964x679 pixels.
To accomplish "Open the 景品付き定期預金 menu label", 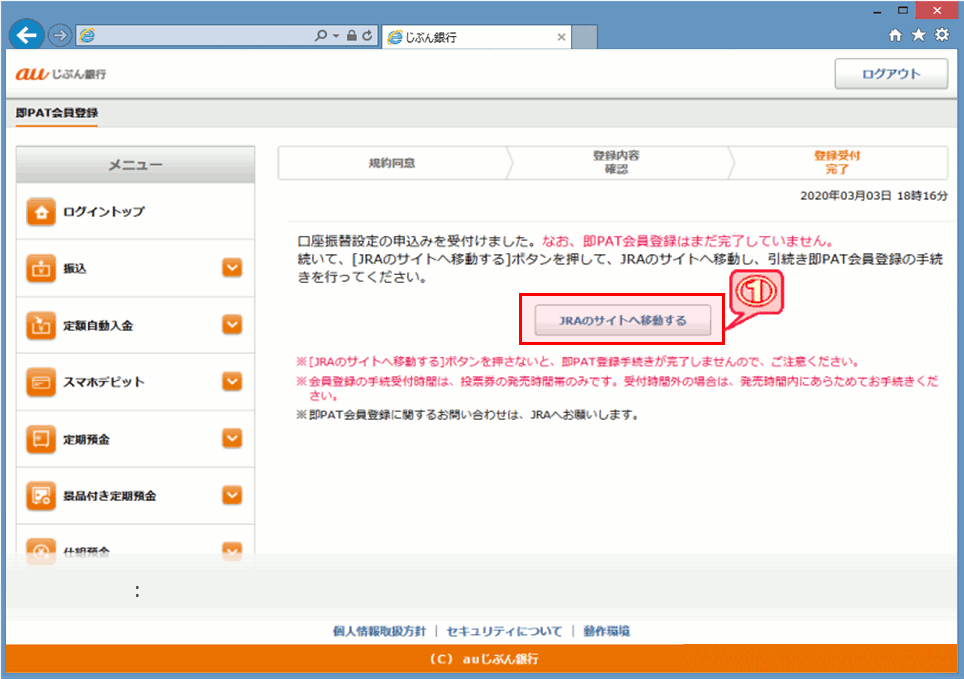I will click(x=110, y=496).
